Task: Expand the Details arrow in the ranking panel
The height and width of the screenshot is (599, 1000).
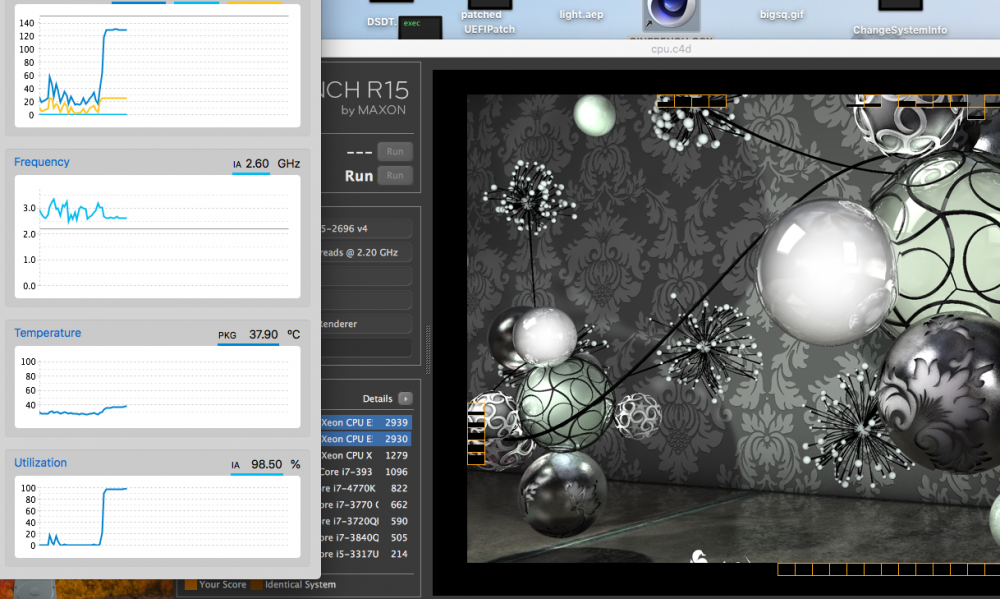Action: tap(405, 399)
